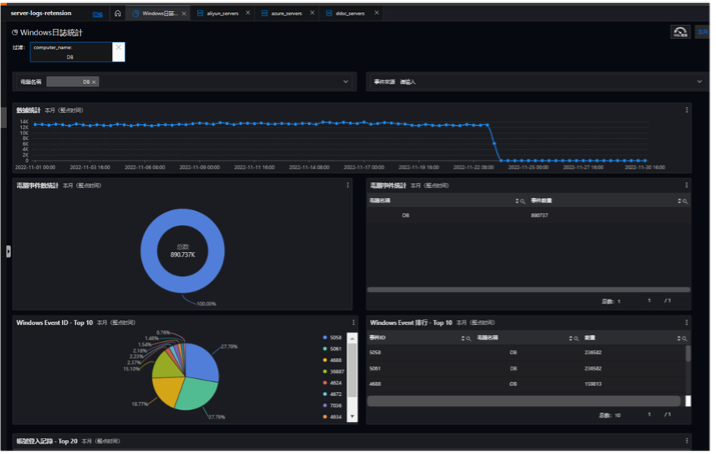
Task: Toggle the 4624 legend entry
Action: click(x=332, y=383)
